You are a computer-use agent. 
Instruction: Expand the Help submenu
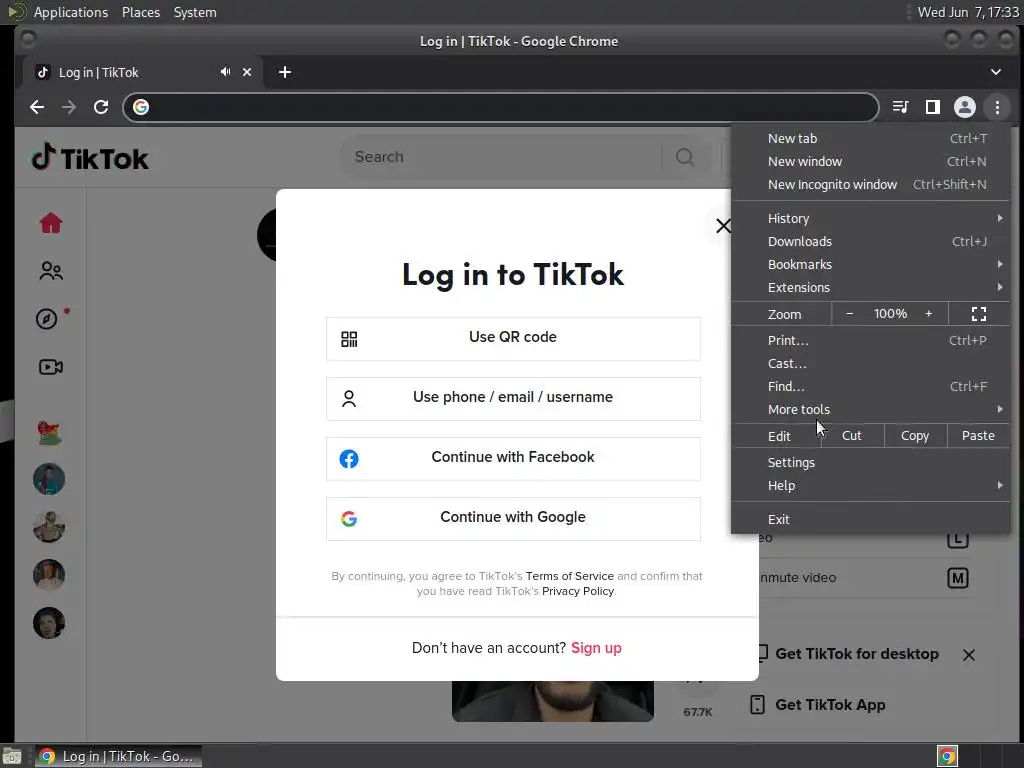click(871, 486)
